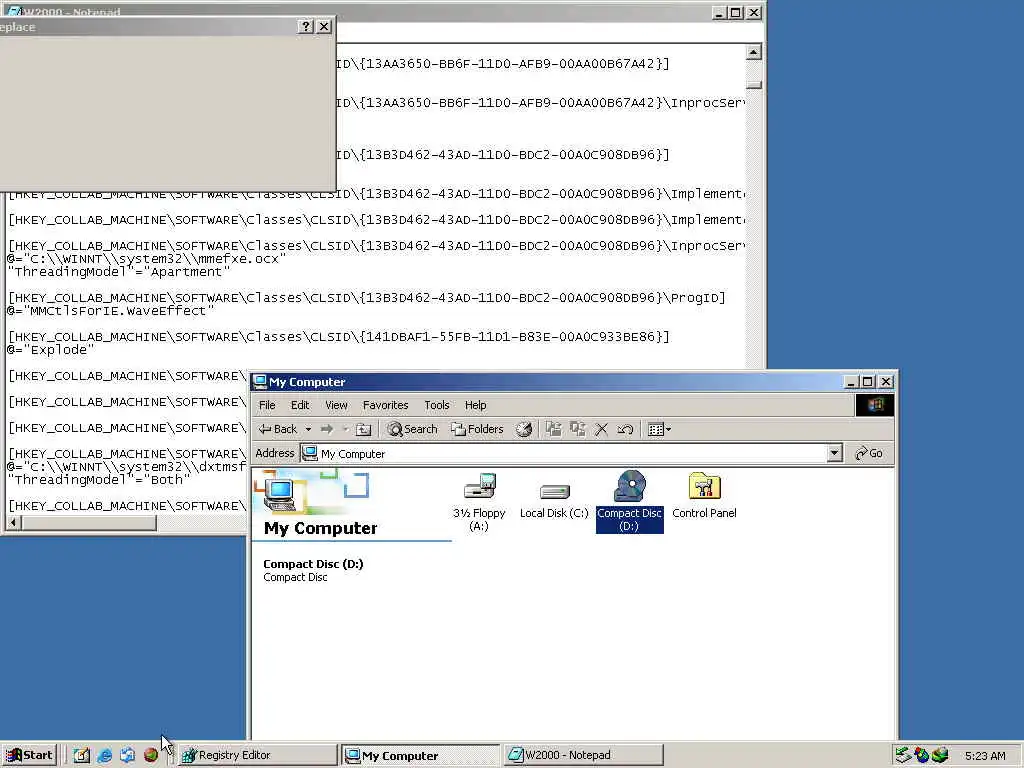Close the Replace dialog
1024x768 pixels.
point(324,27)
